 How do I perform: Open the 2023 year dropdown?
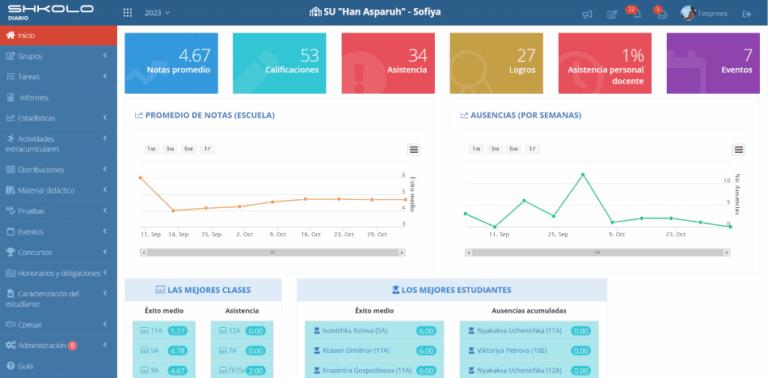(x=157, y=13)
